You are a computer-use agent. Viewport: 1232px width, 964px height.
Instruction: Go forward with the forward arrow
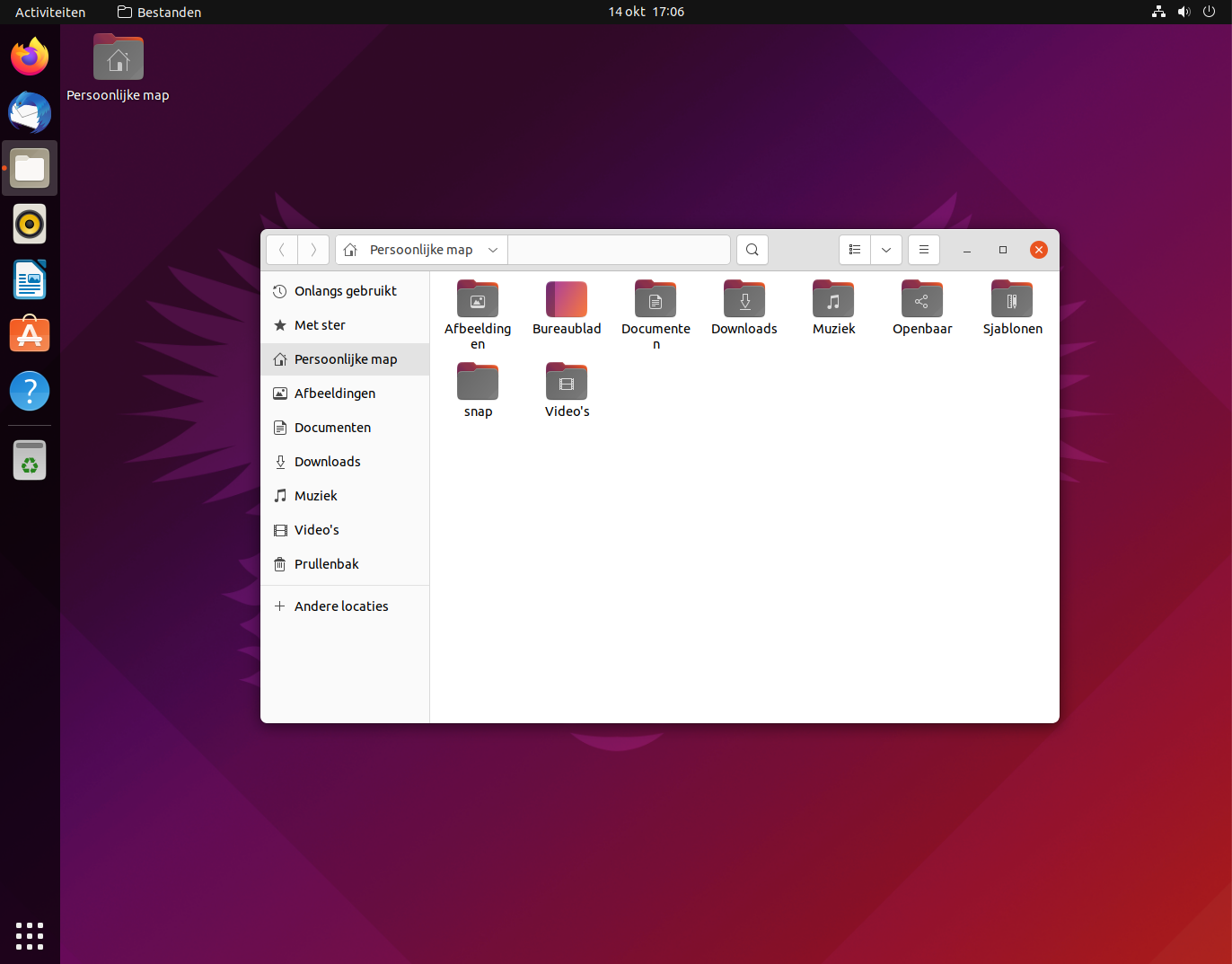click(313, 250)
